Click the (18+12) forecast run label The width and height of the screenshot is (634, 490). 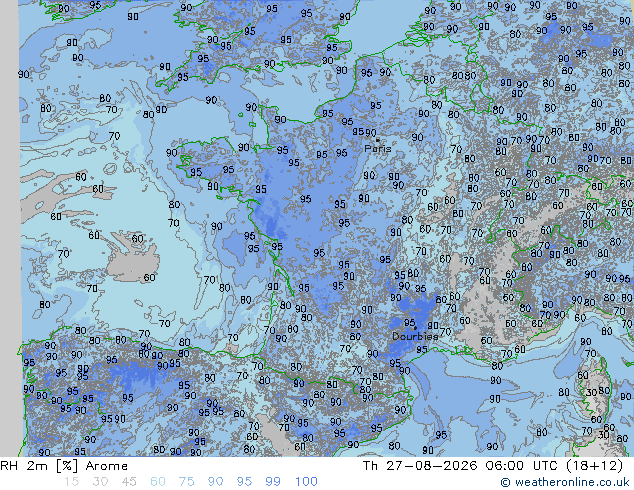(594, 466)
